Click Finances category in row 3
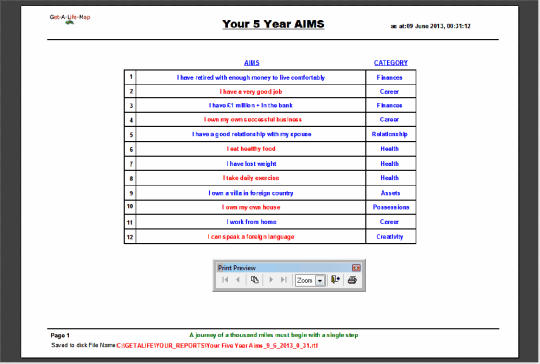Viewport: 540px width, 364px height. coord(390,105)
